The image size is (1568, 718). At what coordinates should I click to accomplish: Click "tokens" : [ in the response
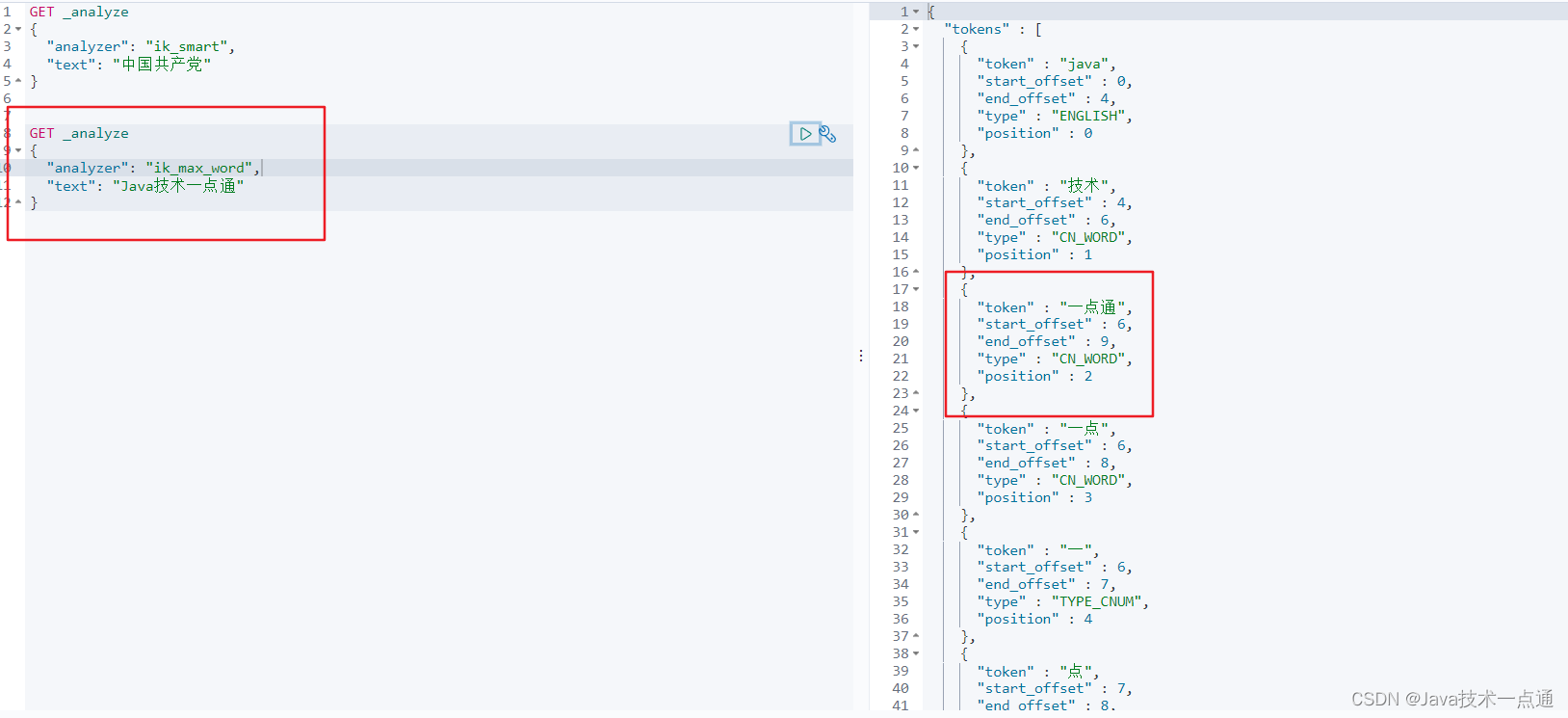(x=993, y=29)
